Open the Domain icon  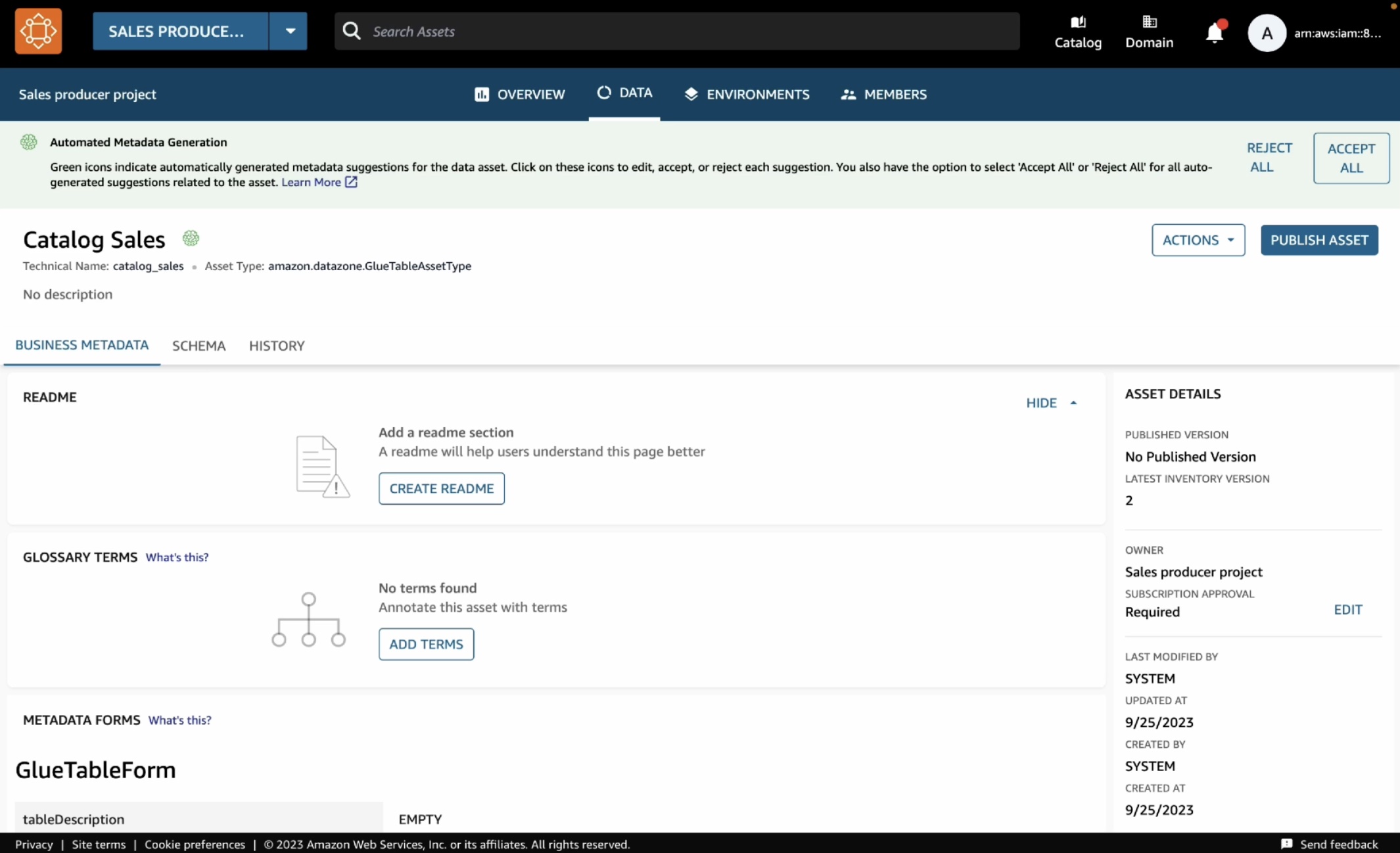[x=1149, y=32]
